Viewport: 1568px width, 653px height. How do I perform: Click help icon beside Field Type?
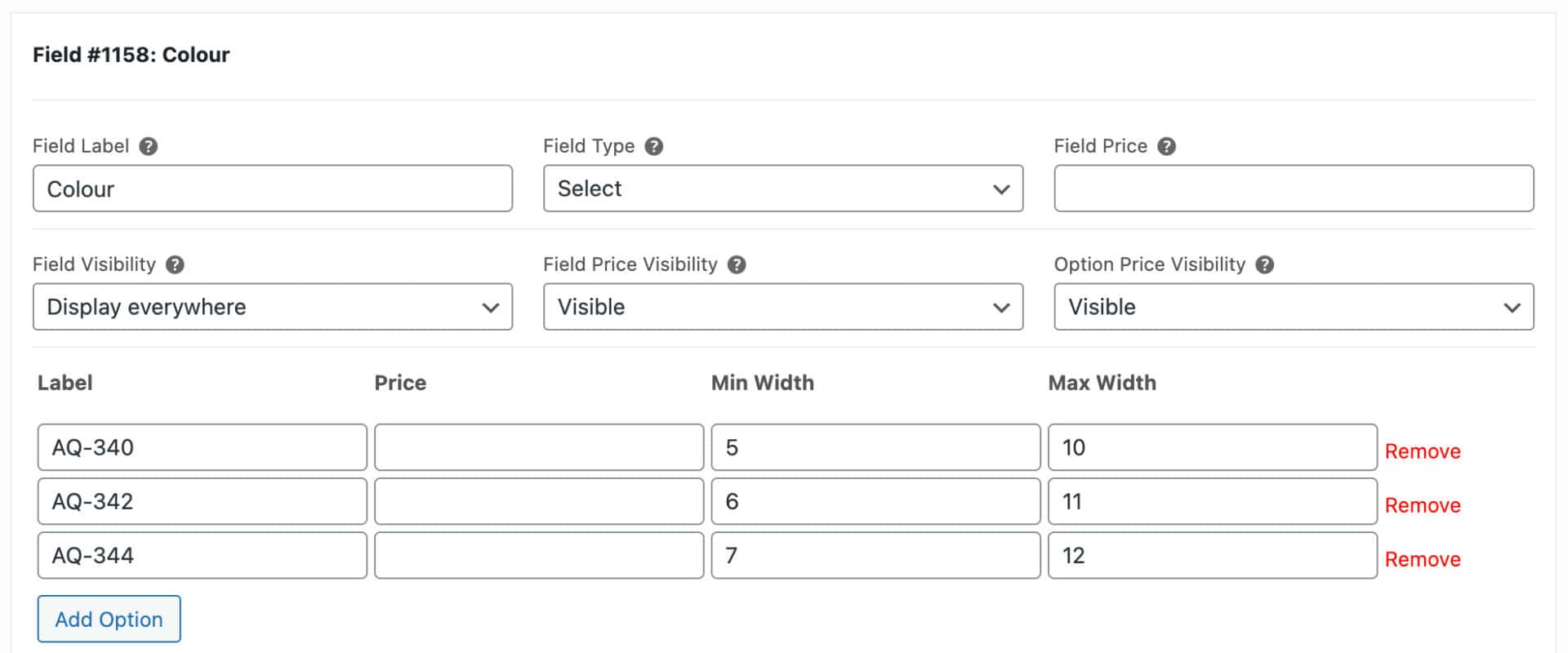653,146
